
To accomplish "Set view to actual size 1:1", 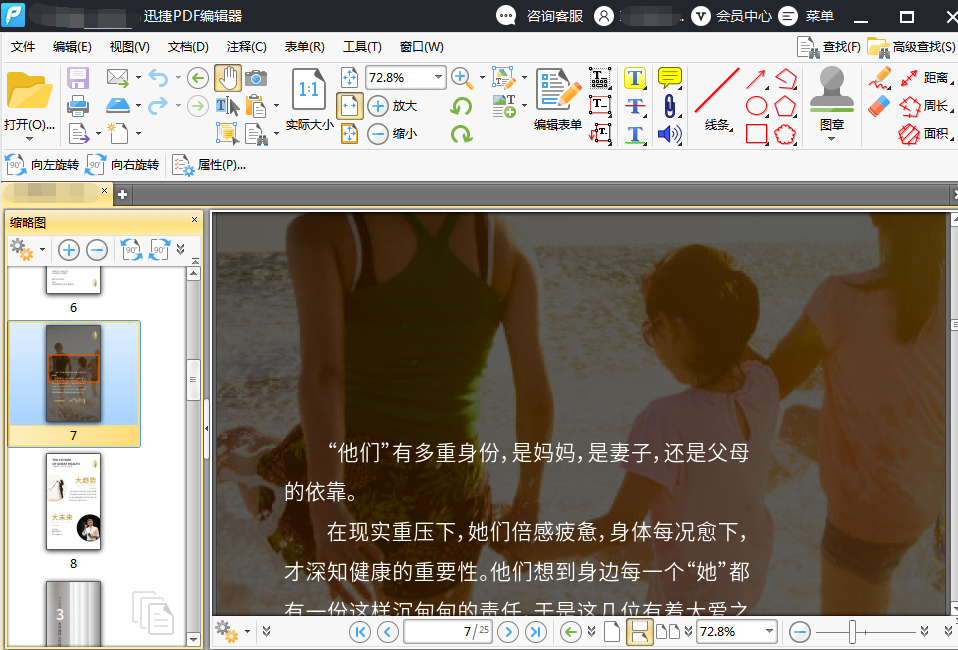I will coord(309,99).
